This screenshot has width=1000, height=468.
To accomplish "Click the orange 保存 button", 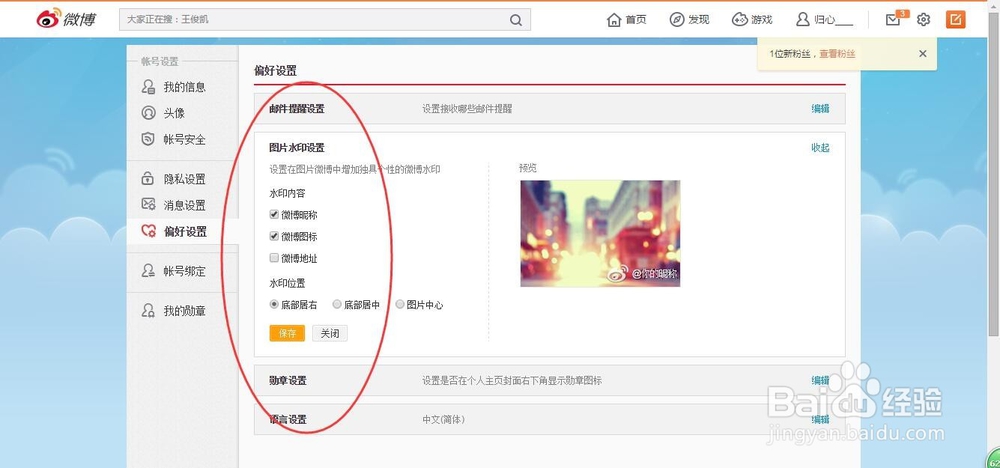I will (x=287, y=333).
